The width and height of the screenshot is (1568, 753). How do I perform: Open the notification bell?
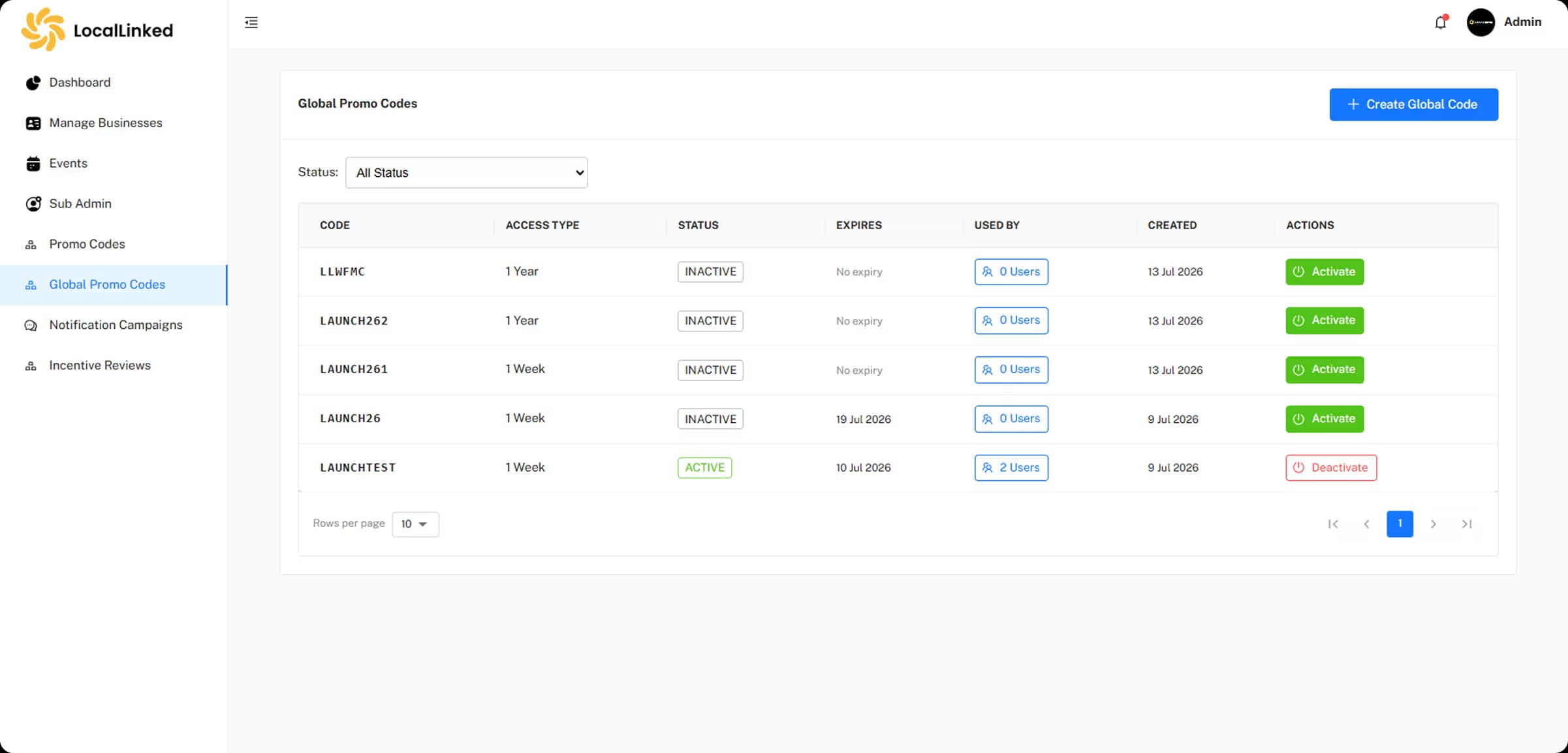point(1441,22)
